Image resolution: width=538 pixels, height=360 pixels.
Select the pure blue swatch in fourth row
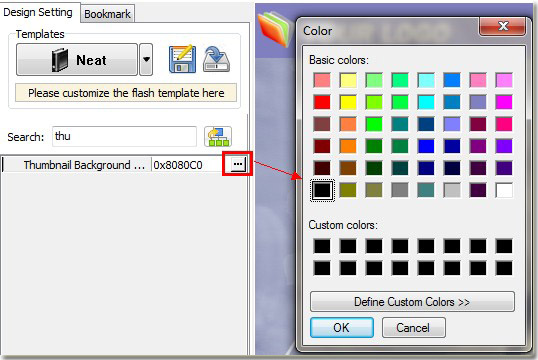pyautogui.click(x=426, y=146)
